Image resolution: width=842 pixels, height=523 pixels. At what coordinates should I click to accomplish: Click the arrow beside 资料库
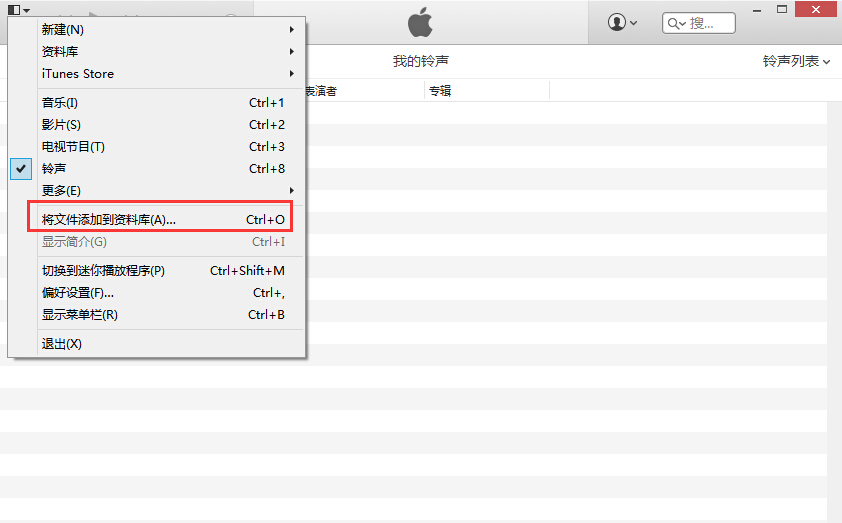click(292, 52)
